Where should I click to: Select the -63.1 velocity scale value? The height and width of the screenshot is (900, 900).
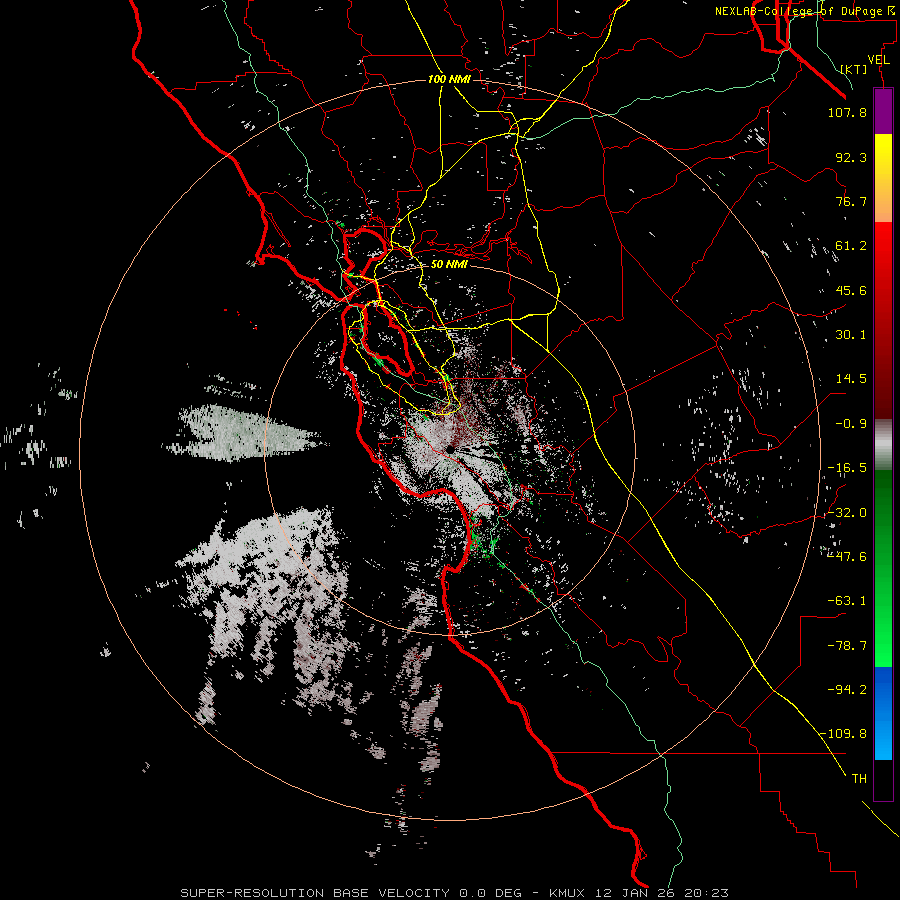[847, 601]
